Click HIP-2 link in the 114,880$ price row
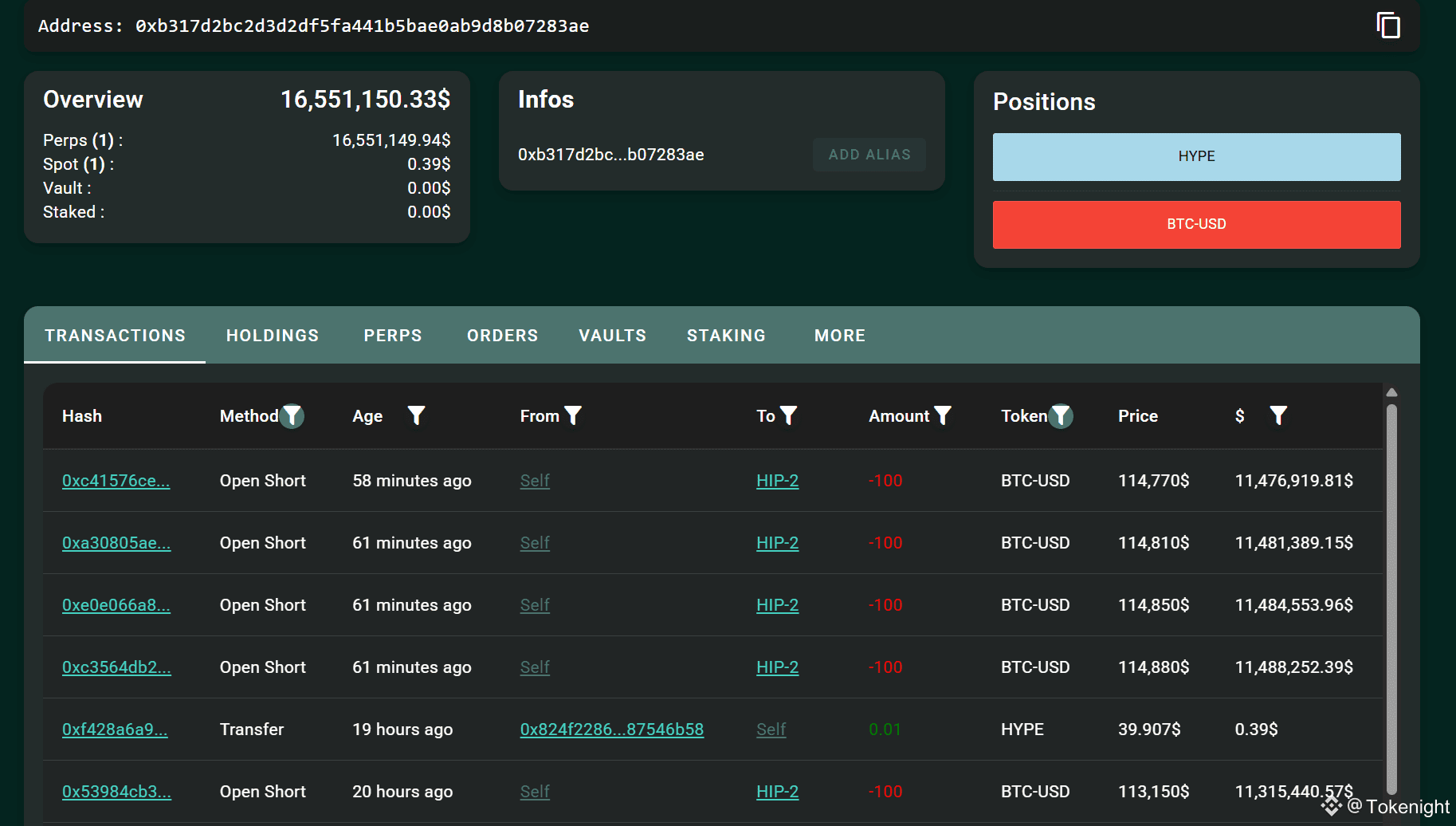The height and width of the screenshot is (826, 1456). tap(778, 667)
